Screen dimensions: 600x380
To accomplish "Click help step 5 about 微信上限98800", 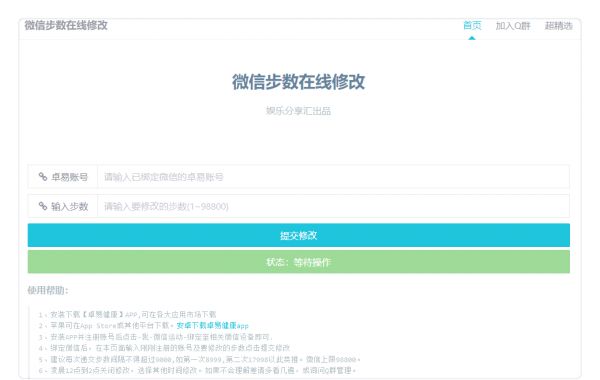I will point(199,359).
